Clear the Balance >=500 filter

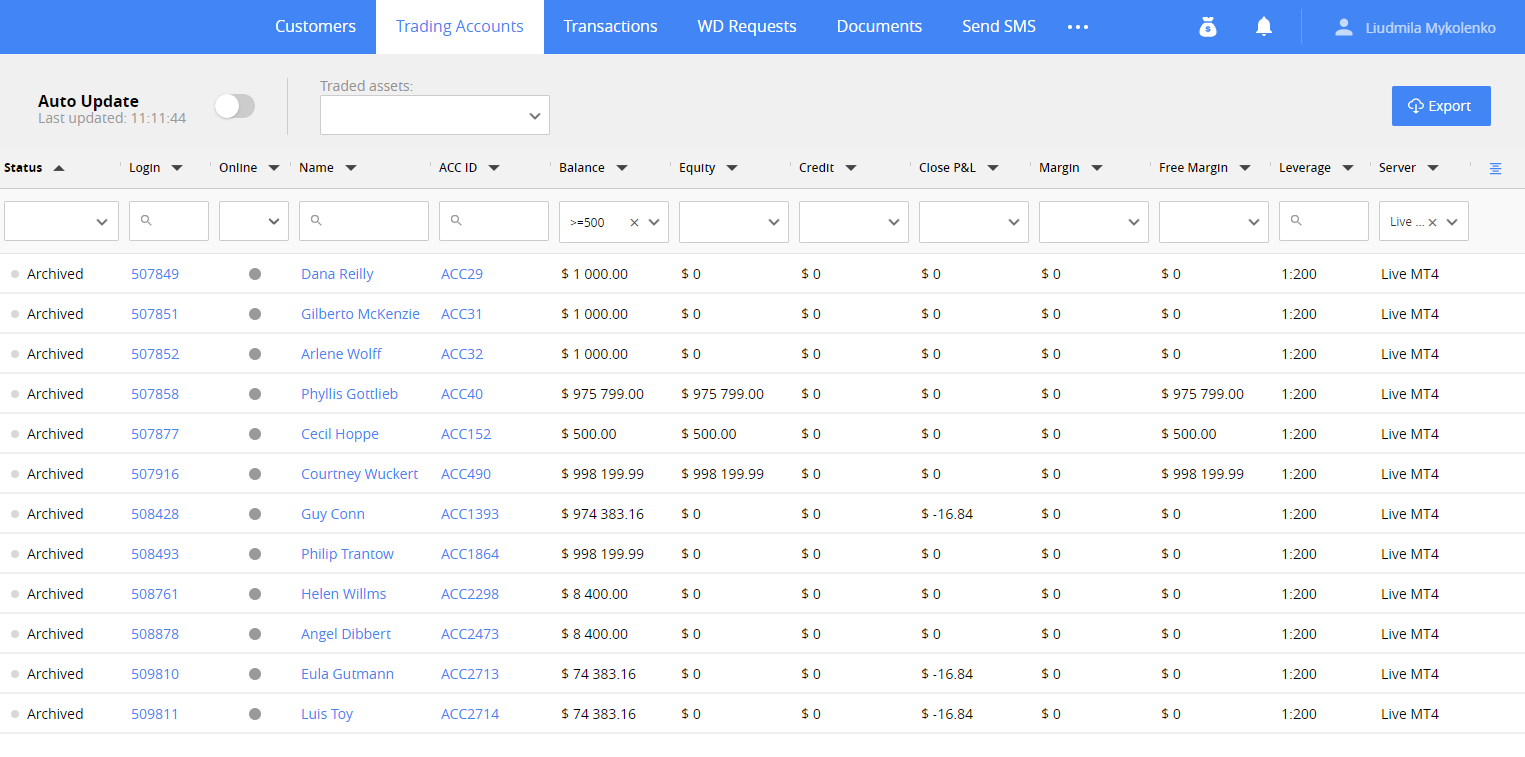(x=634, y=222)
